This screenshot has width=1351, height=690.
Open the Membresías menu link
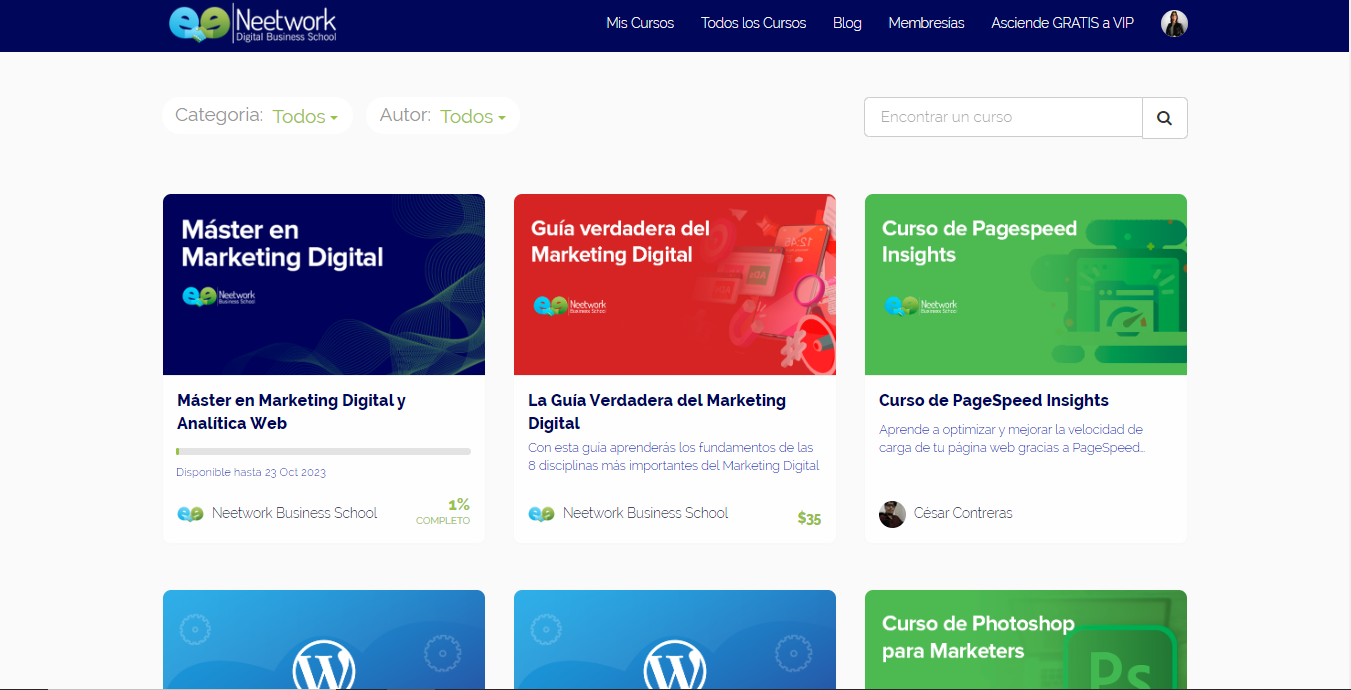pos(926,23)
